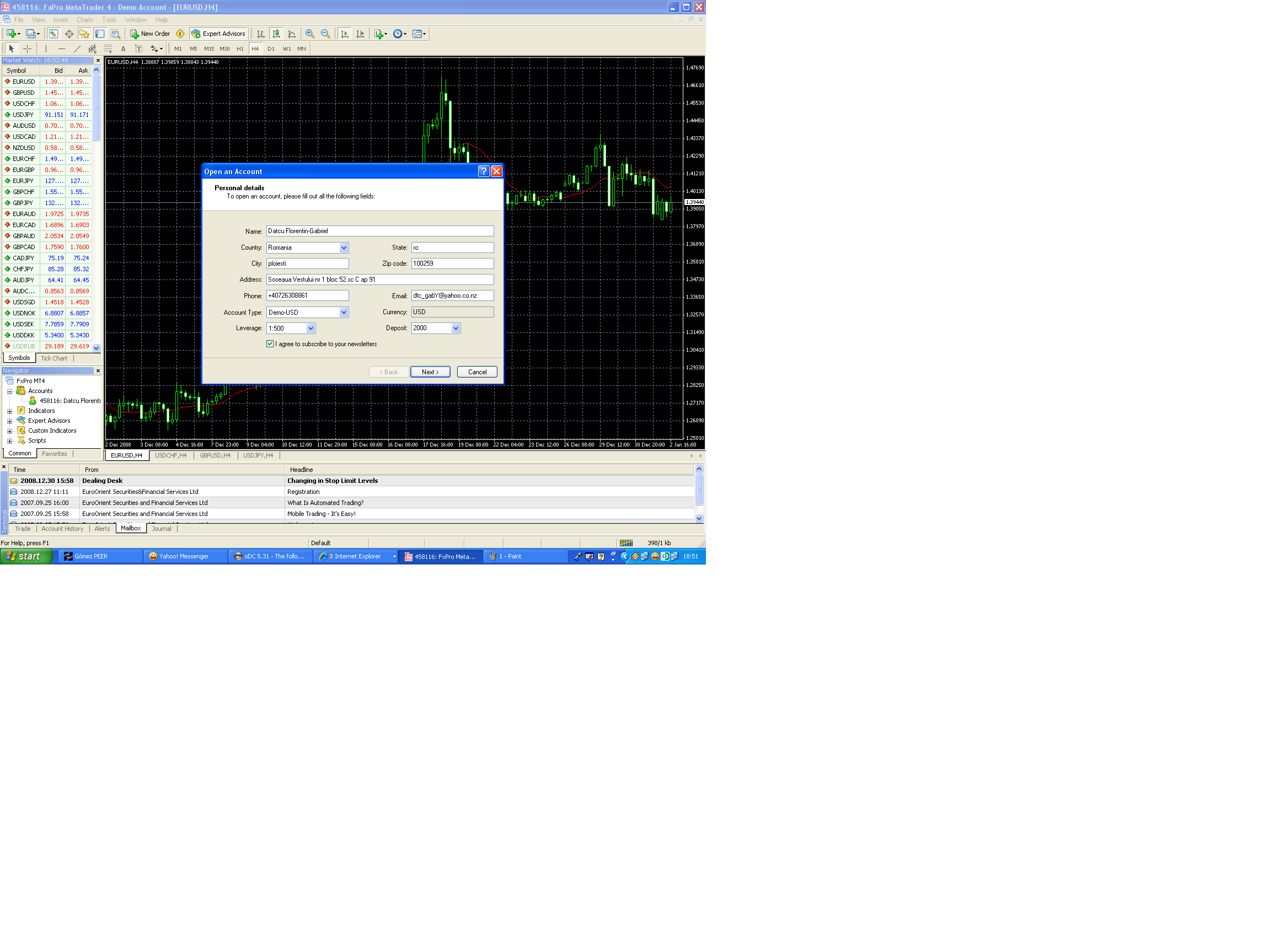This screenshot has height=952, width=1274.
Task: Select the crosshair tool
Action: coord(27,49)
